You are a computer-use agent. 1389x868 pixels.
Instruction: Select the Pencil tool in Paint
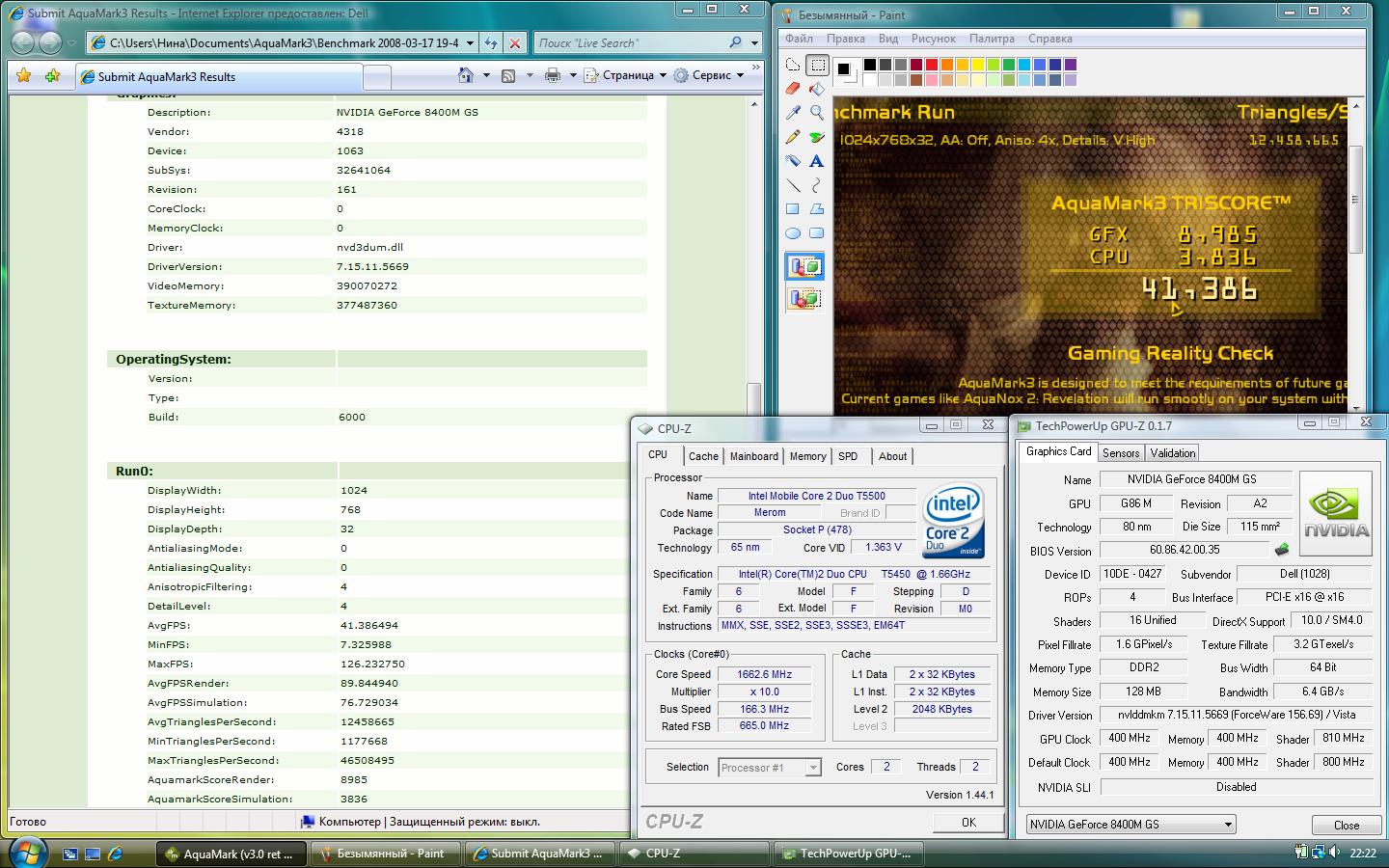[x=793, y=137]
